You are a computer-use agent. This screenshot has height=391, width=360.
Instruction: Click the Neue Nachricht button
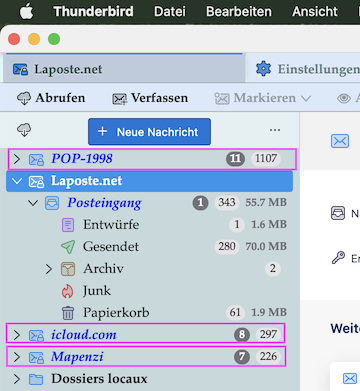tap(149, 132)
